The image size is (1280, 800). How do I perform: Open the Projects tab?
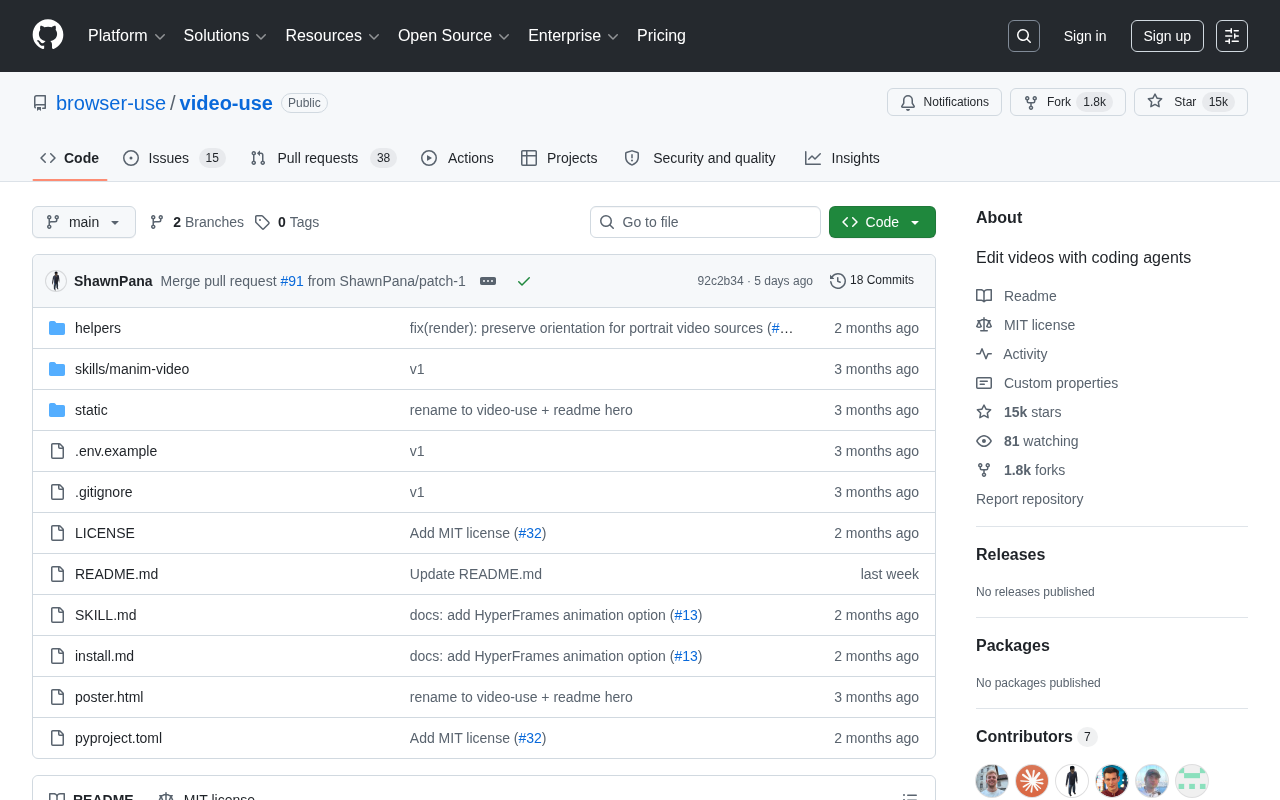pos(559,158)
